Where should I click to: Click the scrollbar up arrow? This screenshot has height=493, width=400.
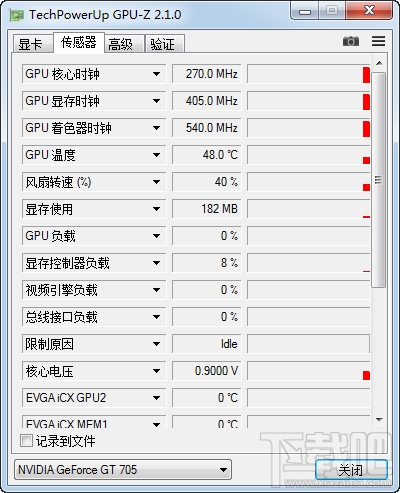pos(379,63)
